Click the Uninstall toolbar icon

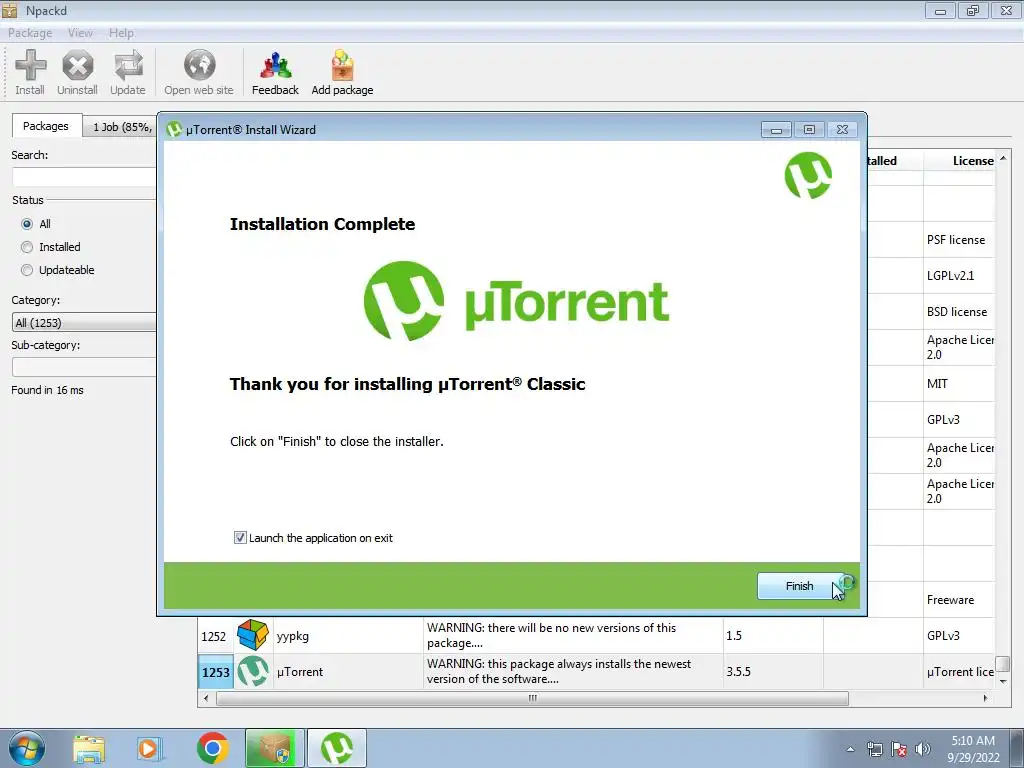[x=77, y=72]
